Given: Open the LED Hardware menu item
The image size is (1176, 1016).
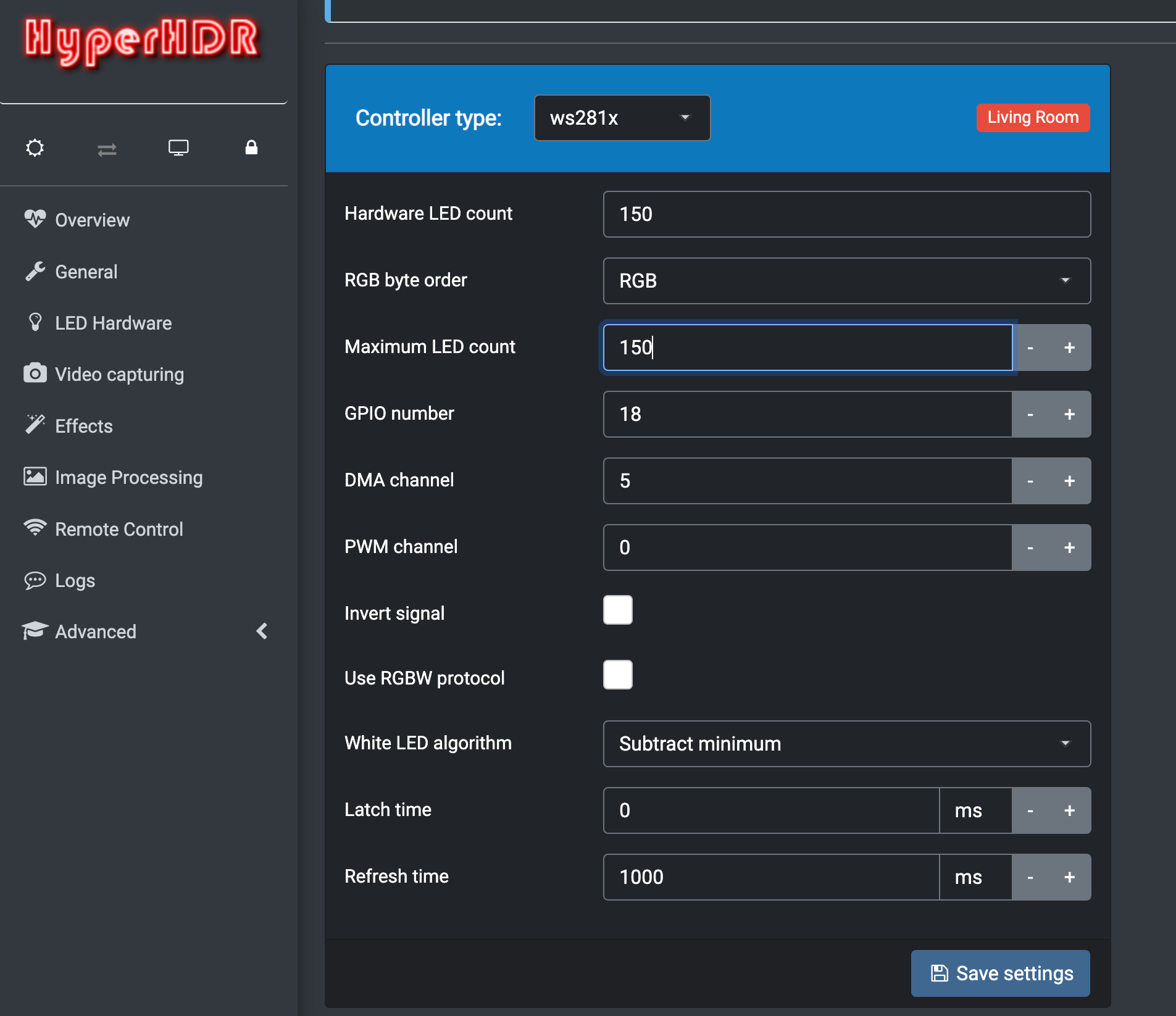Looking at the screenshot, I should [x=113, y=323].
